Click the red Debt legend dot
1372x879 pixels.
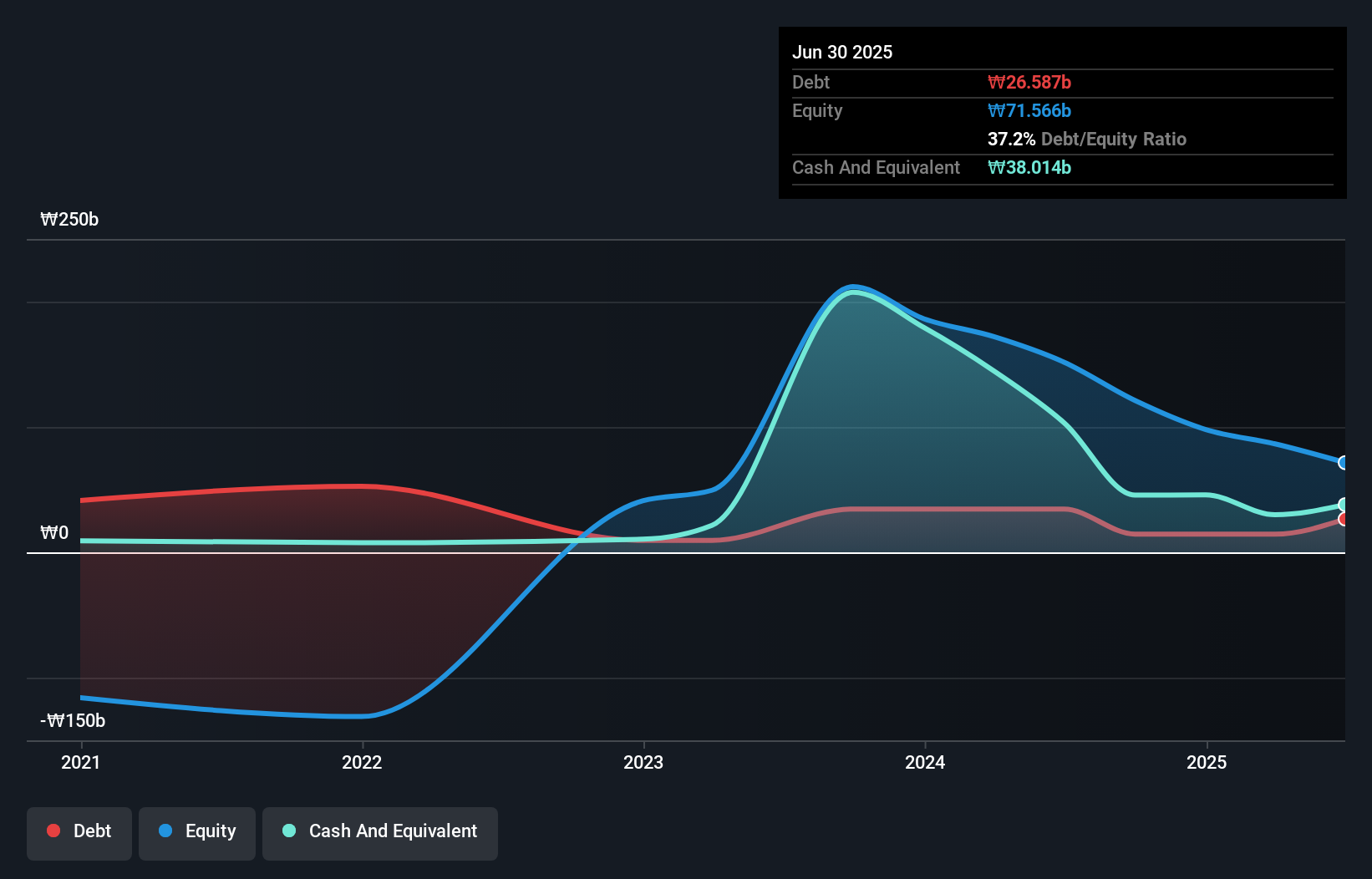(53, 831)
